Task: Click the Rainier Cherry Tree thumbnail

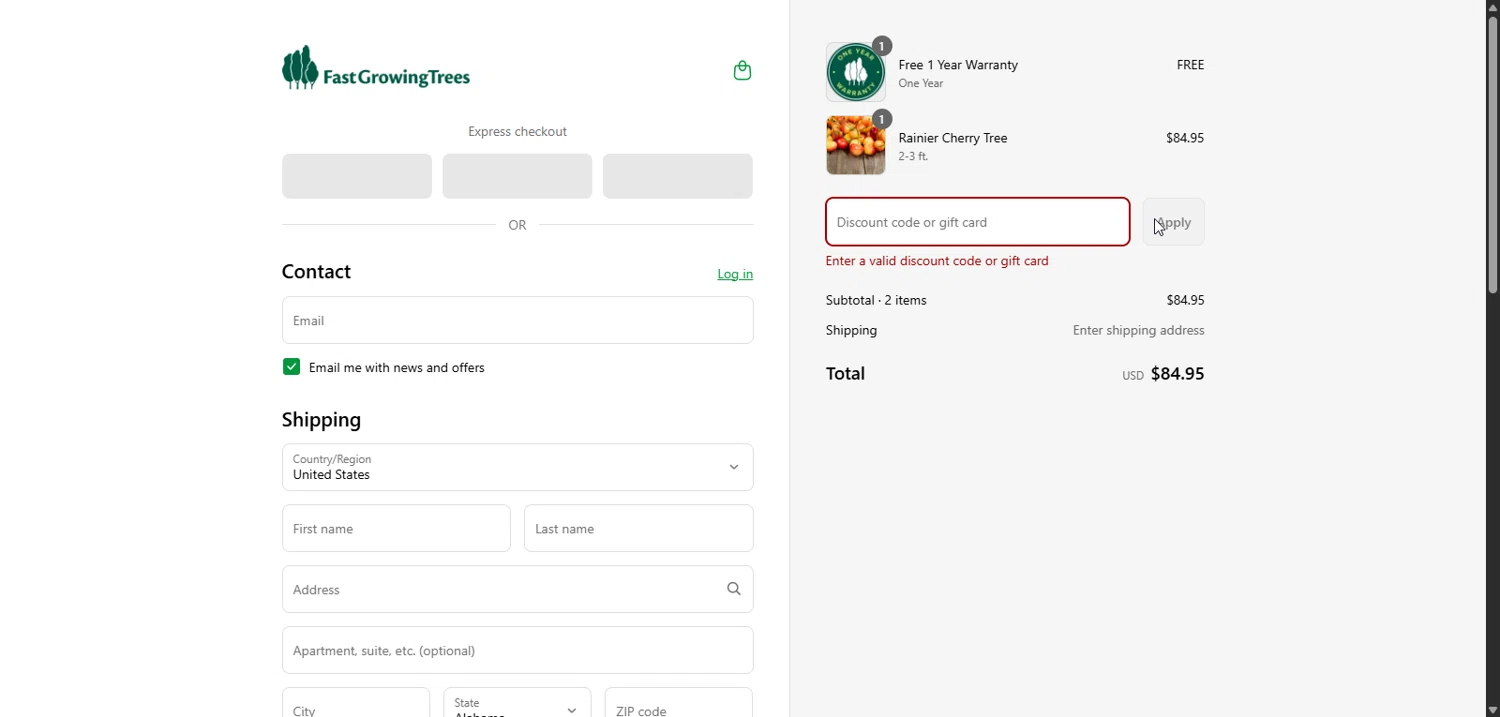Action: click(856, 145)
